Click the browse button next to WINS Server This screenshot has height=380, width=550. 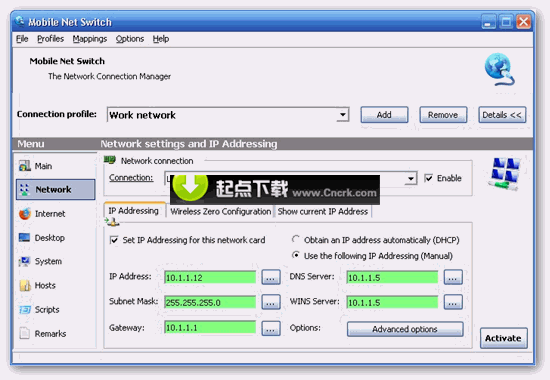click(x=453, y=302)
